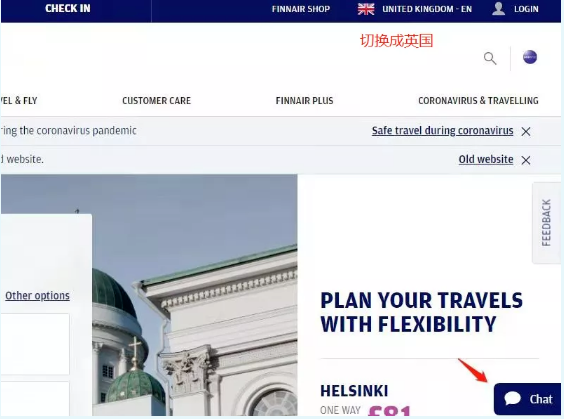Screen dimensions: 564x419
Task: Follow the Safe travel during coronavirus link
Action: tap(442, 131)
